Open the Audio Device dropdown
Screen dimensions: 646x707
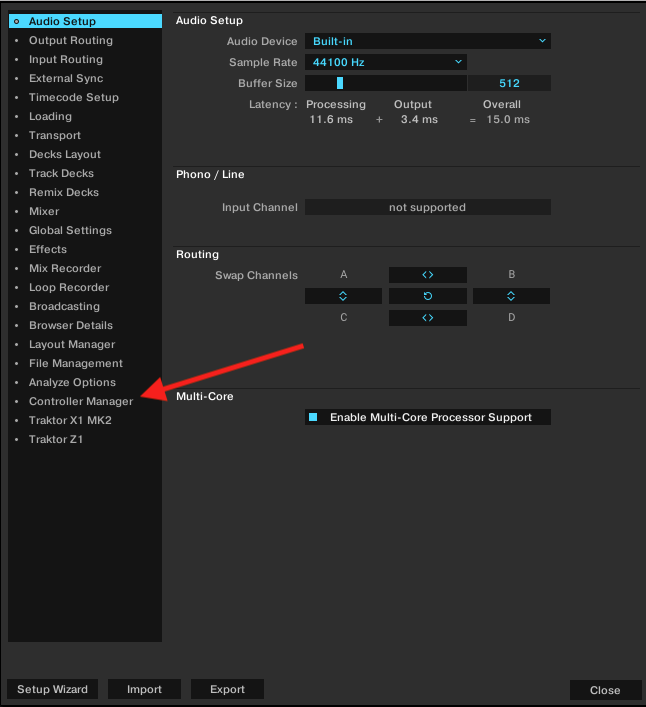pyautogui.click(x=427, y=41)
